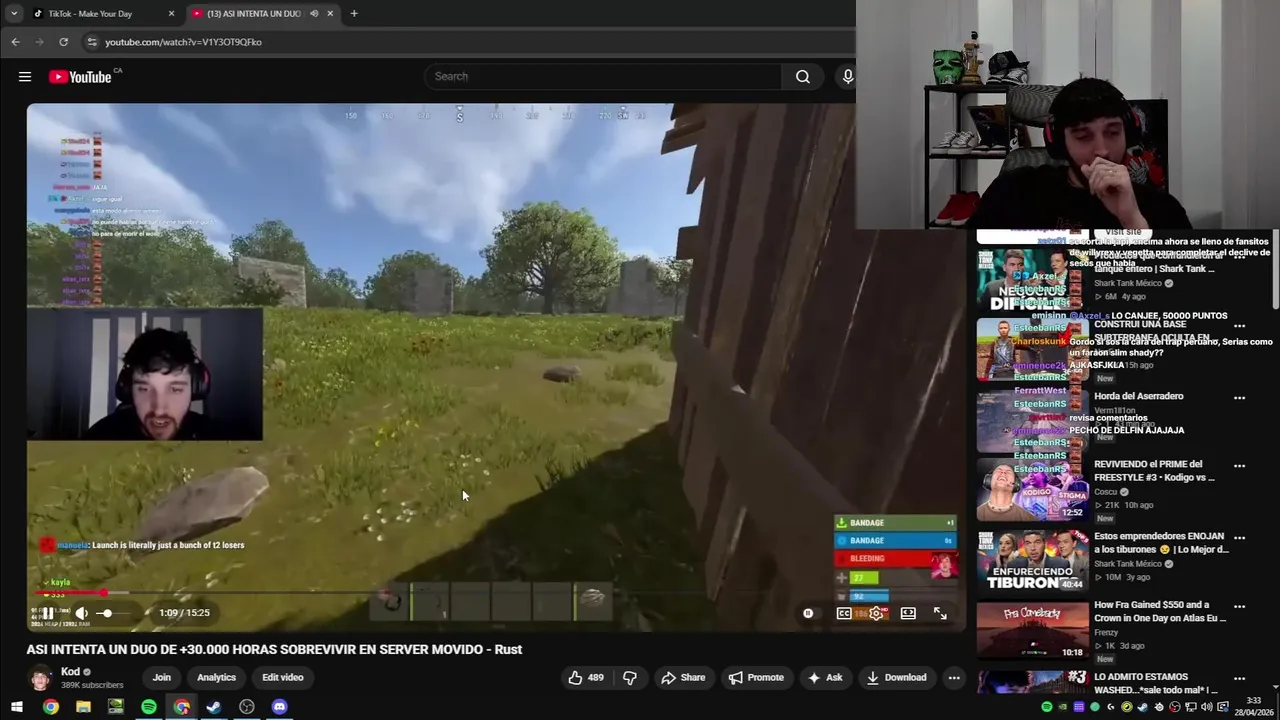This screenshot has height=720, width=1280.
Task: Focus the YouTube Search field
Action: [603, 77]
